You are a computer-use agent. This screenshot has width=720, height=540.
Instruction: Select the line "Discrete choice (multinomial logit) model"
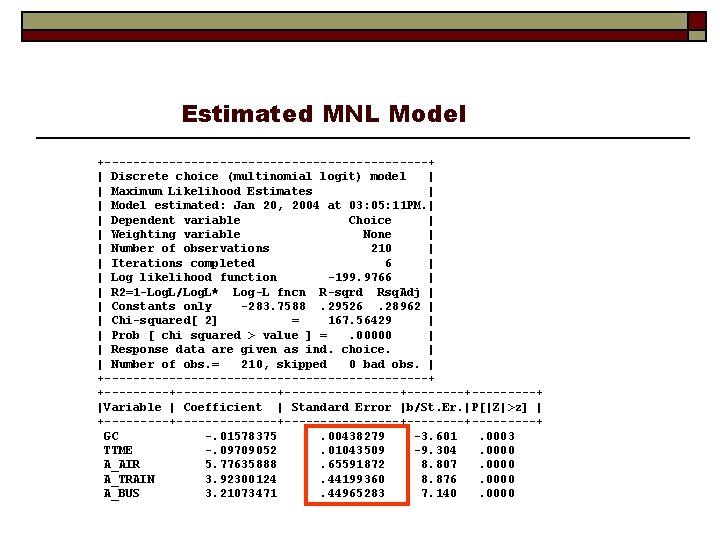click(x=258, y=176)
